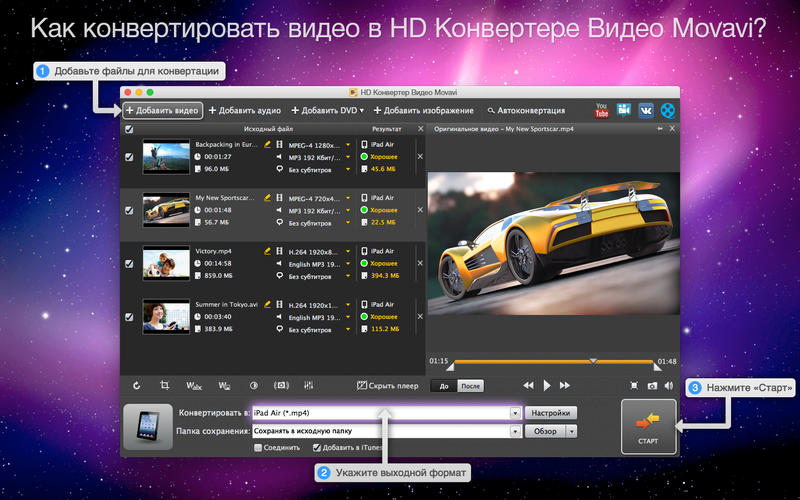Expand the MPEG-4 1280x... video track dropdown

[x=348, y=145]
